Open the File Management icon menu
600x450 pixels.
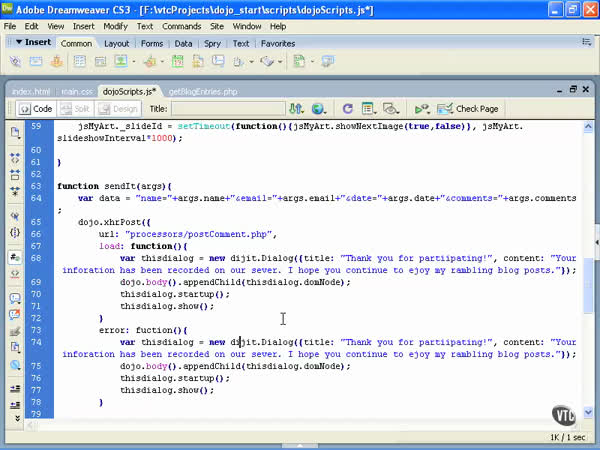(x=297, y=108)
